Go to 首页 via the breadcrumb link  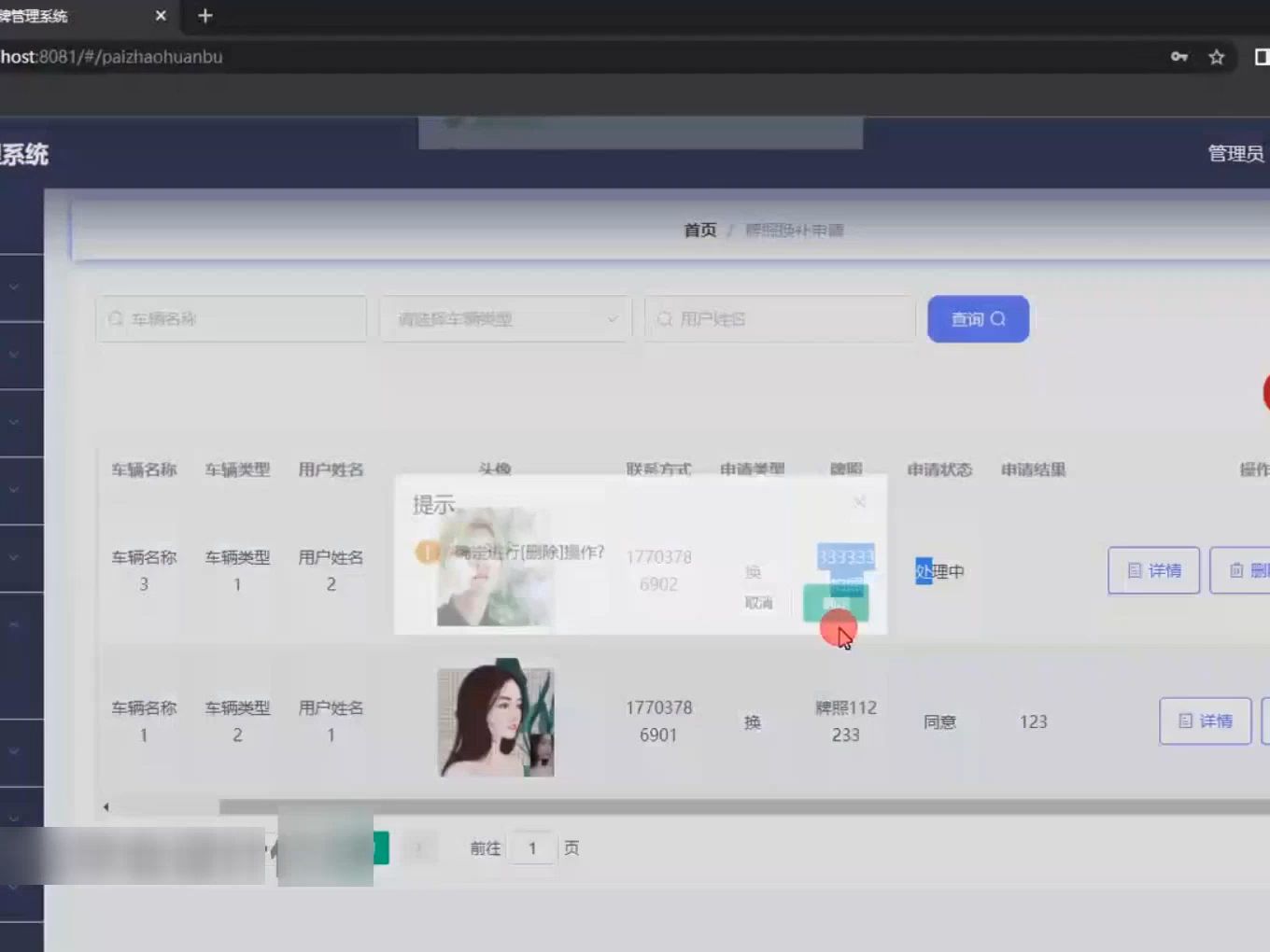point(699,230)
